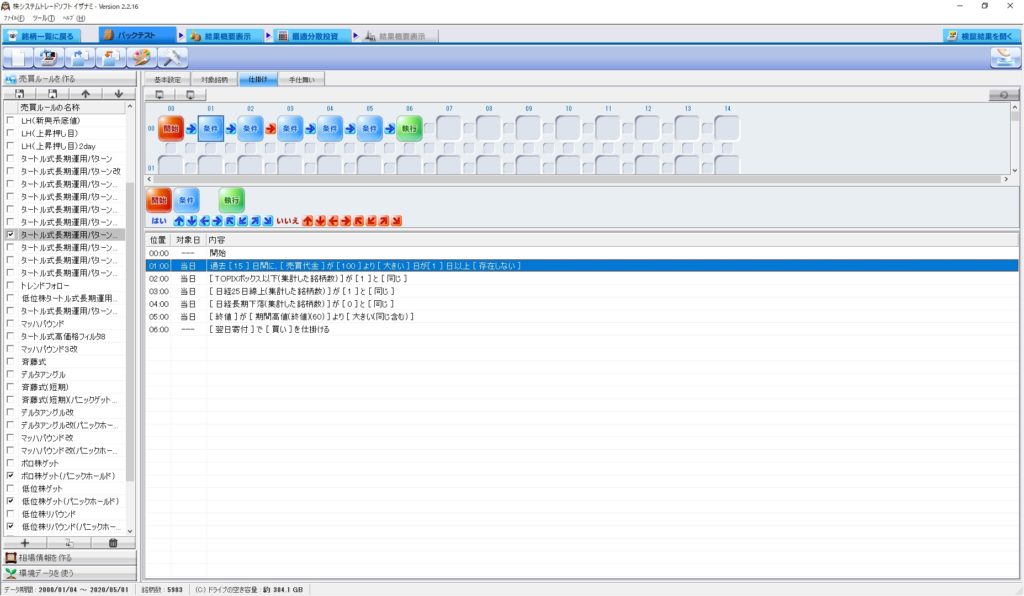
Task: Select the green 実行 block in the palette
Action: tap(232, 199)
